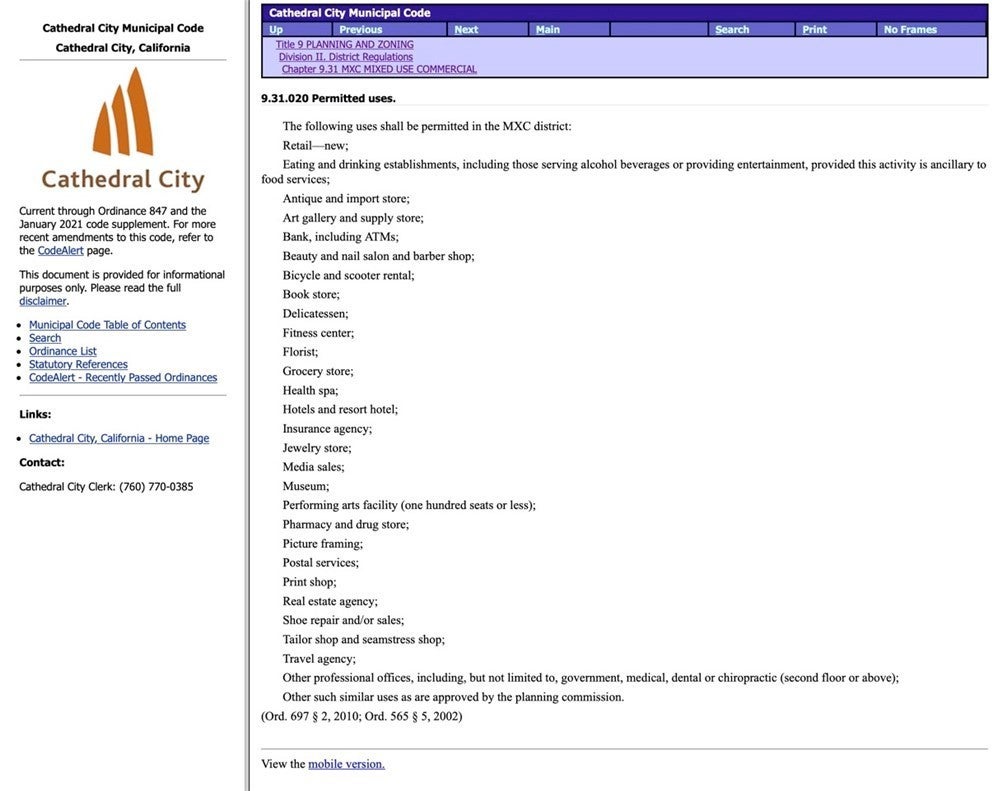
Task: Open Title 9 PLANNING AND ZONING breadcrumb
Action: [x=345, y=45]
